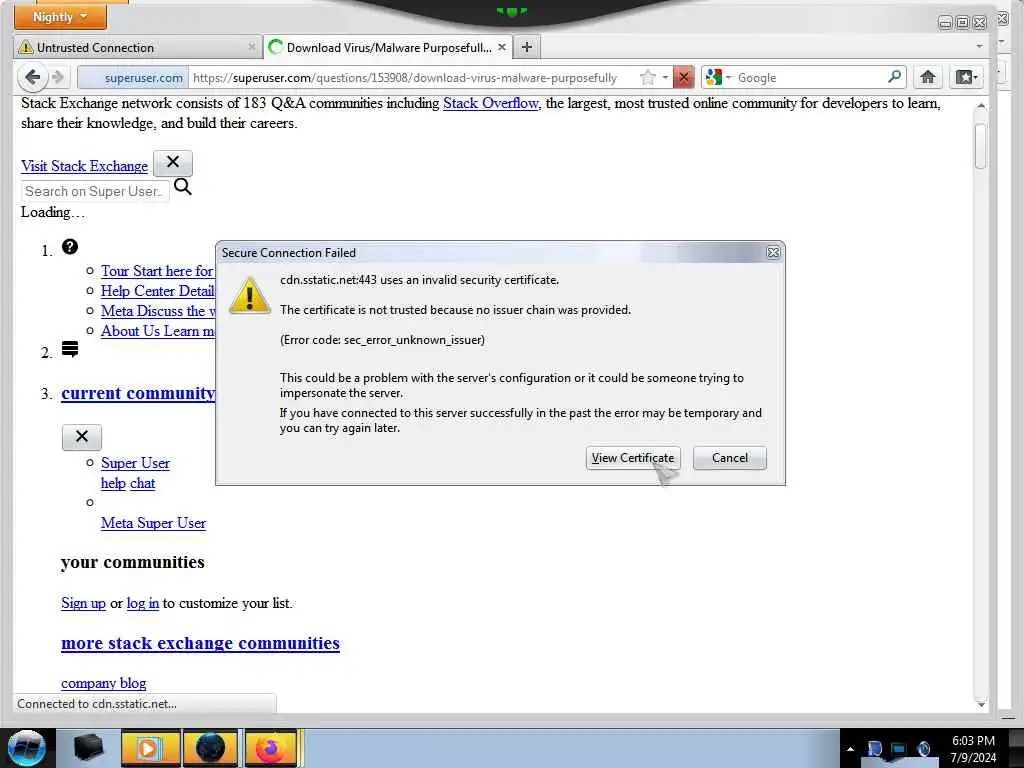Bookmark page with the star icon
The width and height of the screenshot is (1024, 768).
(647, 78)
